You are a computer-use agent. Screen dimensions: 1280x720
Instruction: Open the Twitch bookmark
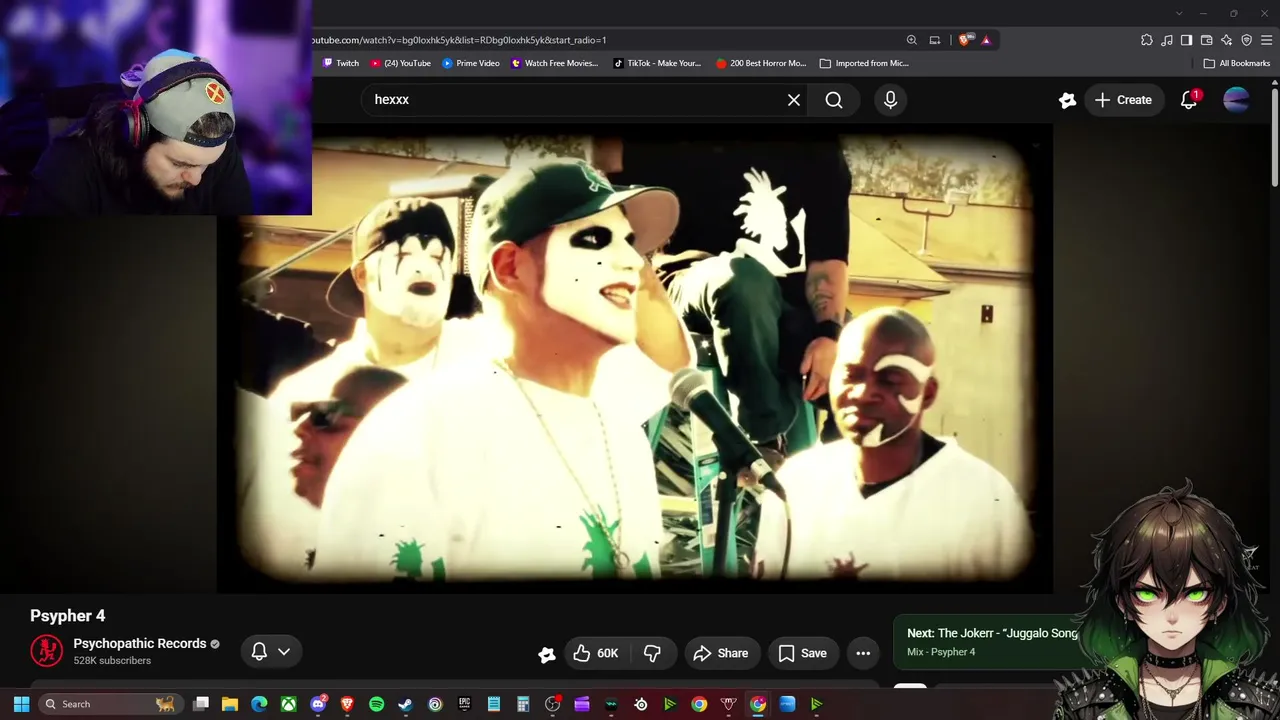point(340,63)
